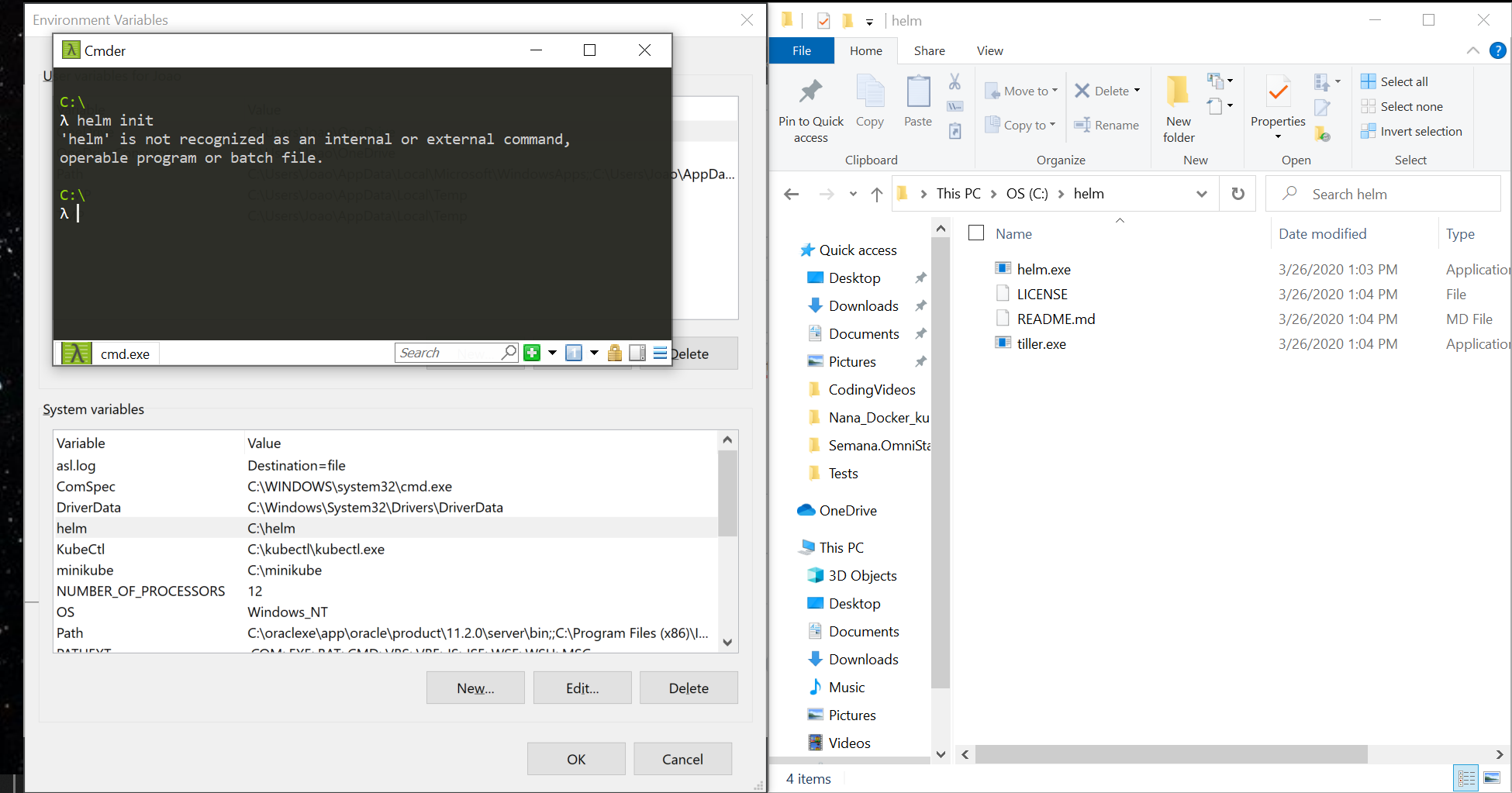
Task: Switch to the Share ribbon tab
Action: [929, 50]
